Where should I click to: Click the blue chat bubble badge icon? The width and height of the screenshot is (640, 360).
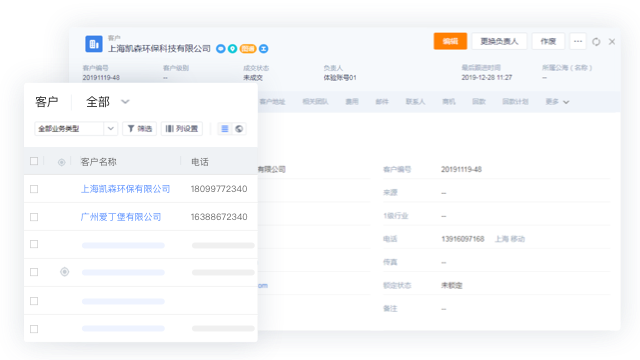click(x=220, y=49)
